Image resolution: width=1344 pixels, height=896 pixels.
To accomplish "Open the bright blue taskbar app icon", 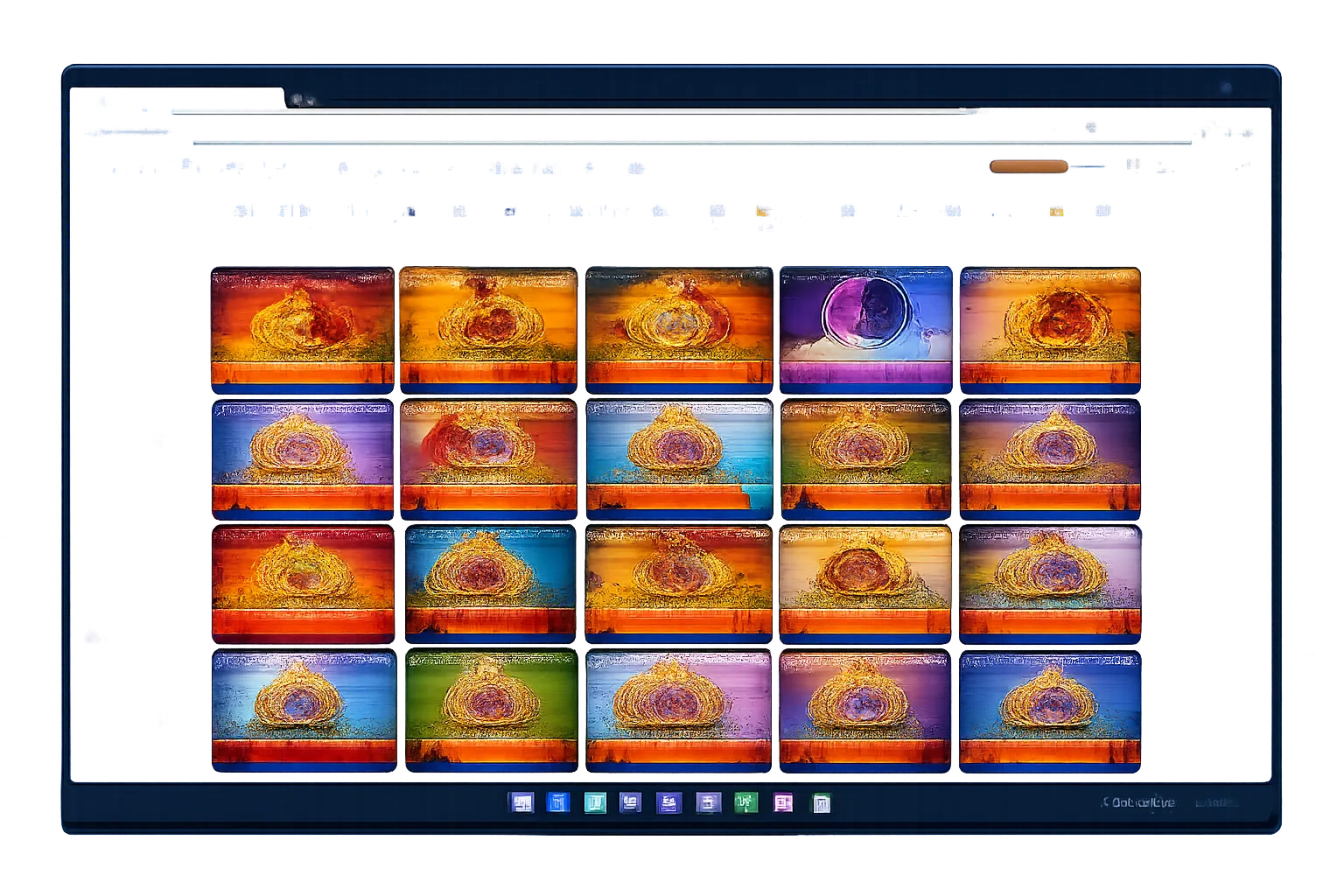I will point(558,802).
